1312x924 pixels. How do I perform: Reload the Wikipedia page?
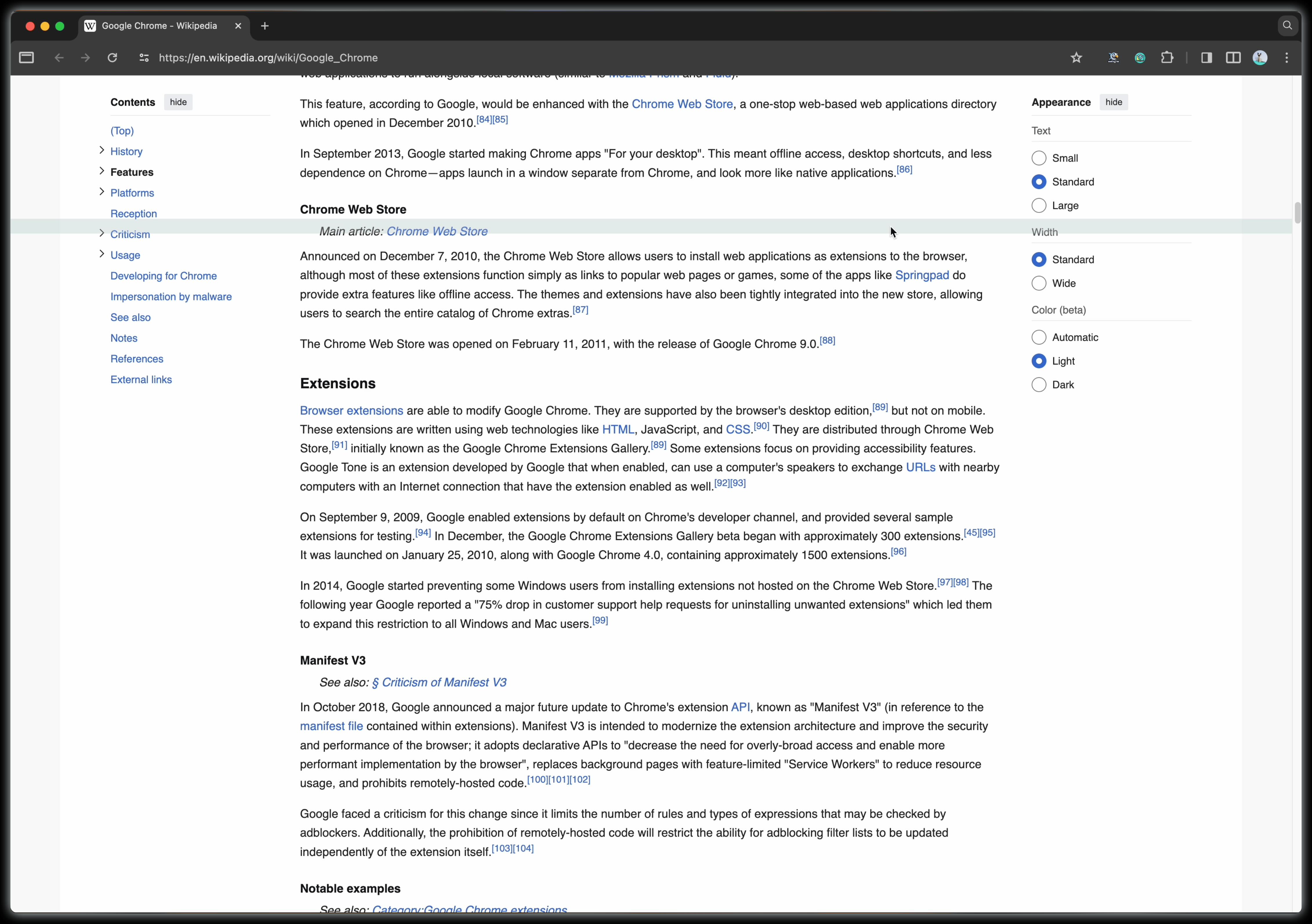(x=113, y=58)
